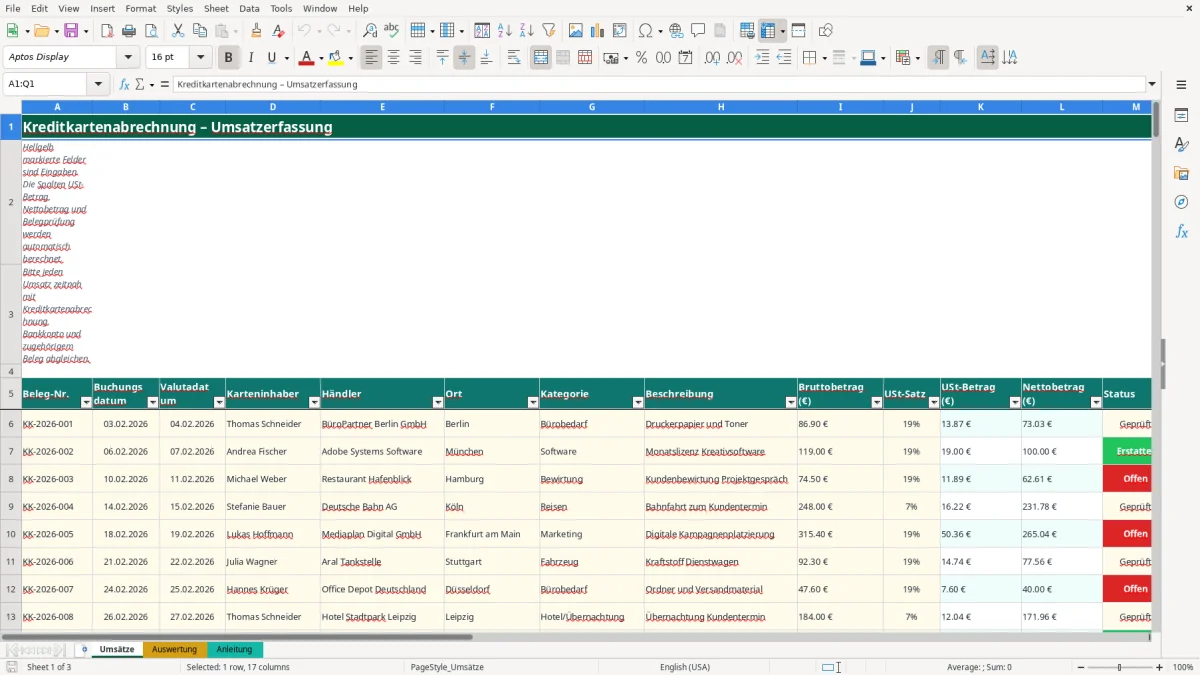Increase indent of cell content
The height and width of the screenshot is (675, 1200).
click(762, 58)
